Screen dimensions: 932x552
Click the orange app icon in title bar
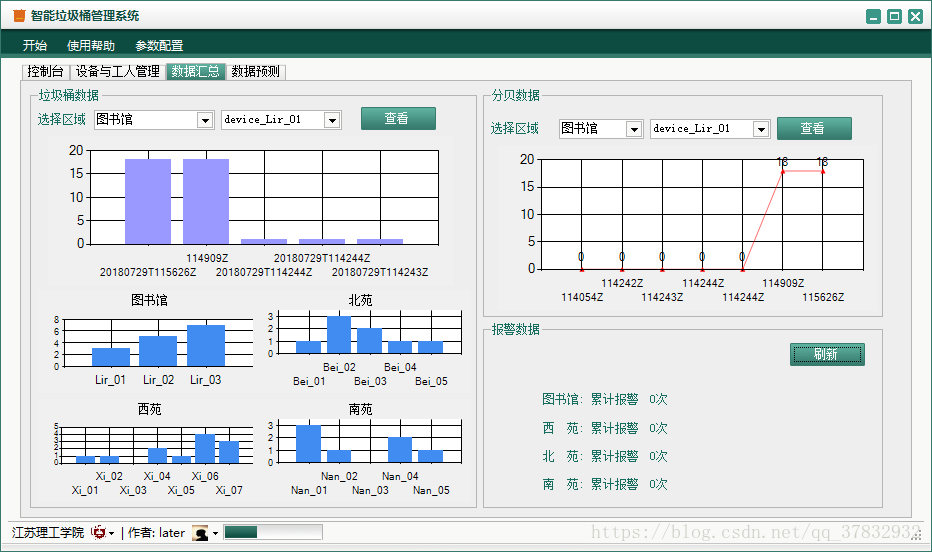pos(19,16)
